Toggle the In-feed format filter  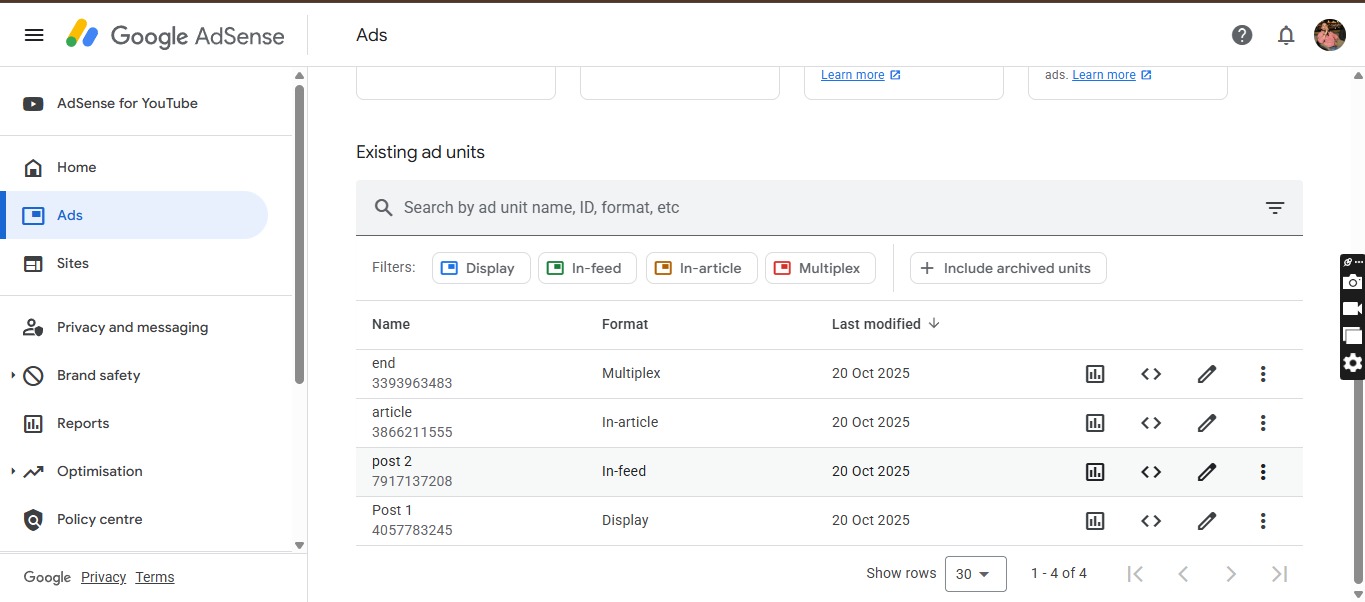point(588,268)
